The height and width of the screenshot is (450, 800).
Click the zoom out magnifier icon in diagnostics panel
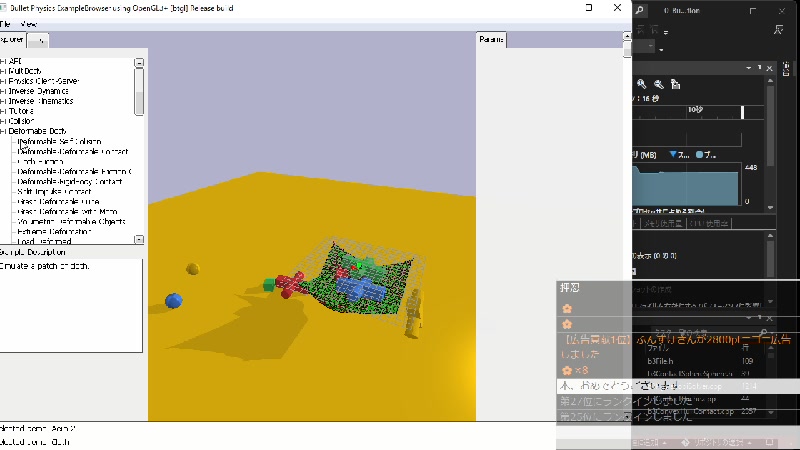click(x=659, y=85)
